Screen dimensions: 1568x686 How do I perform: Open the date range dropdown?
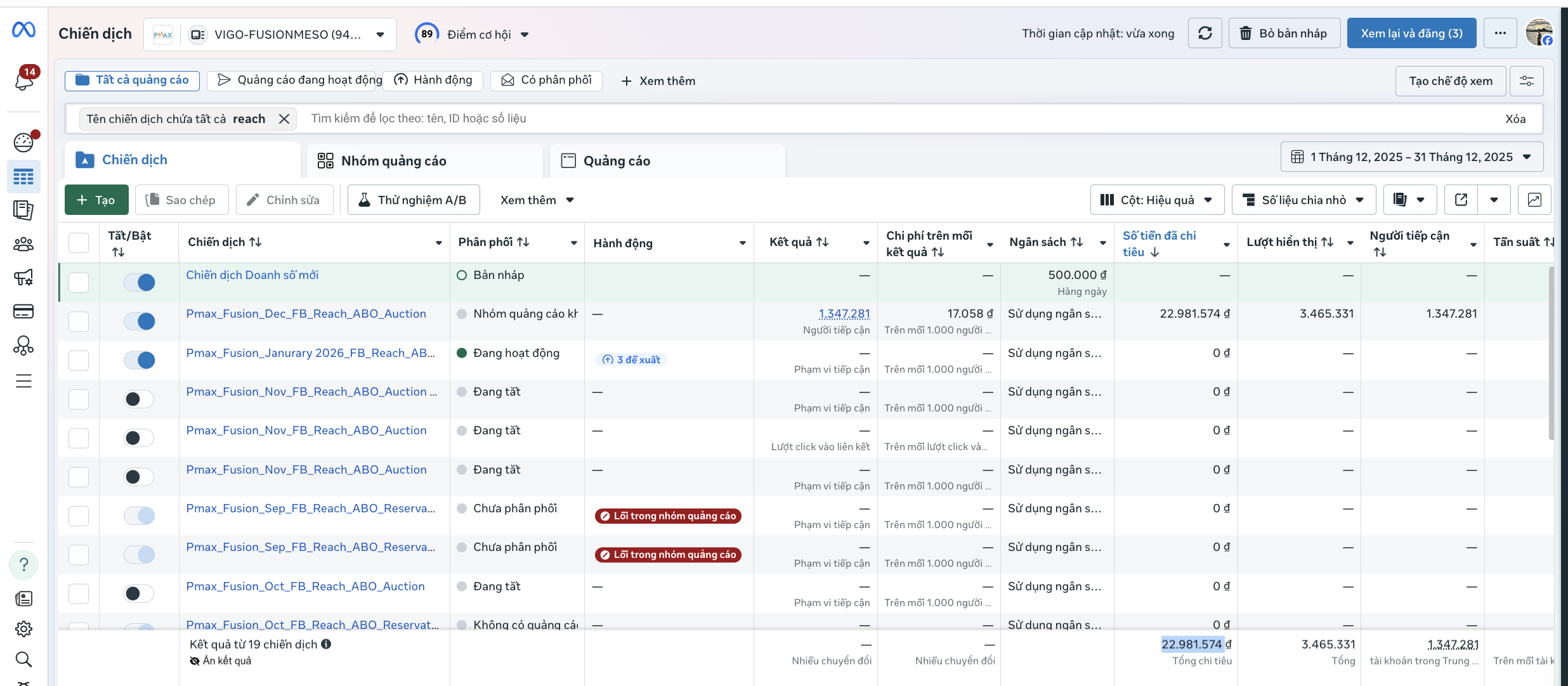pyautogui.click(x=1411, y=157)
